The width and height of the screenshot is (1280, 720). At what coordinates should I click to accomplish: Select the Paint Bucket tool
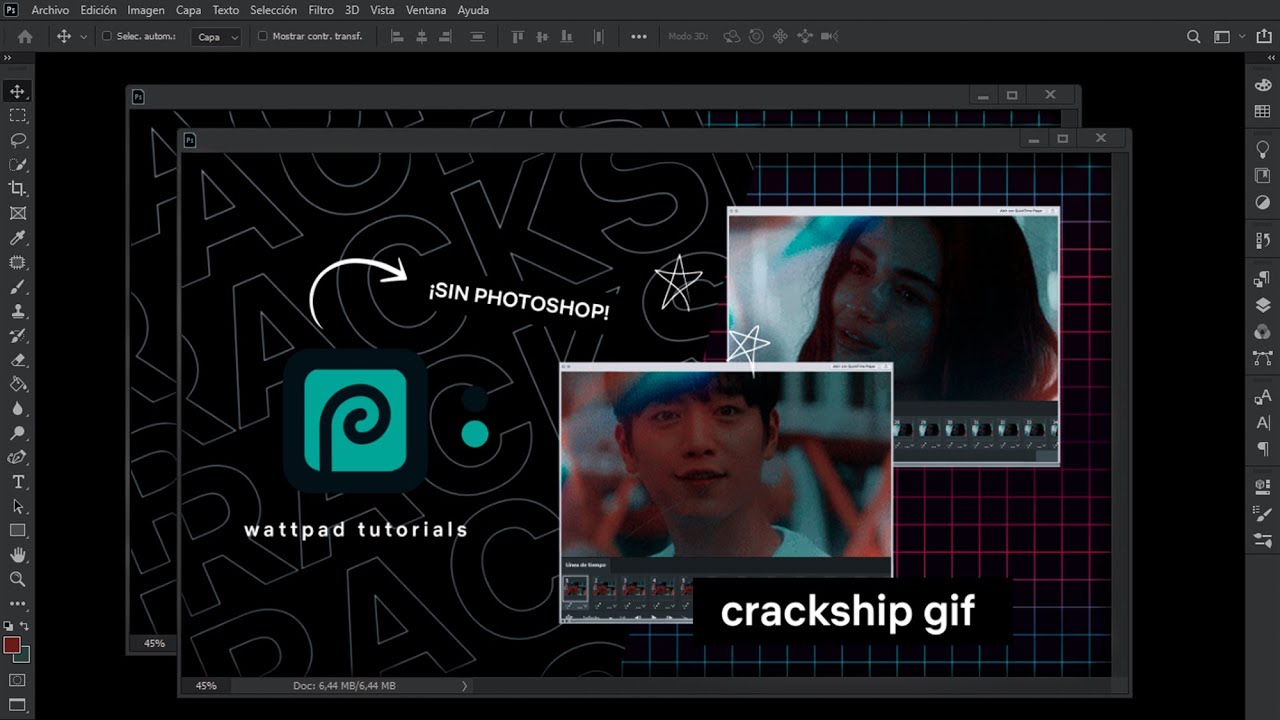click(17, 384)
